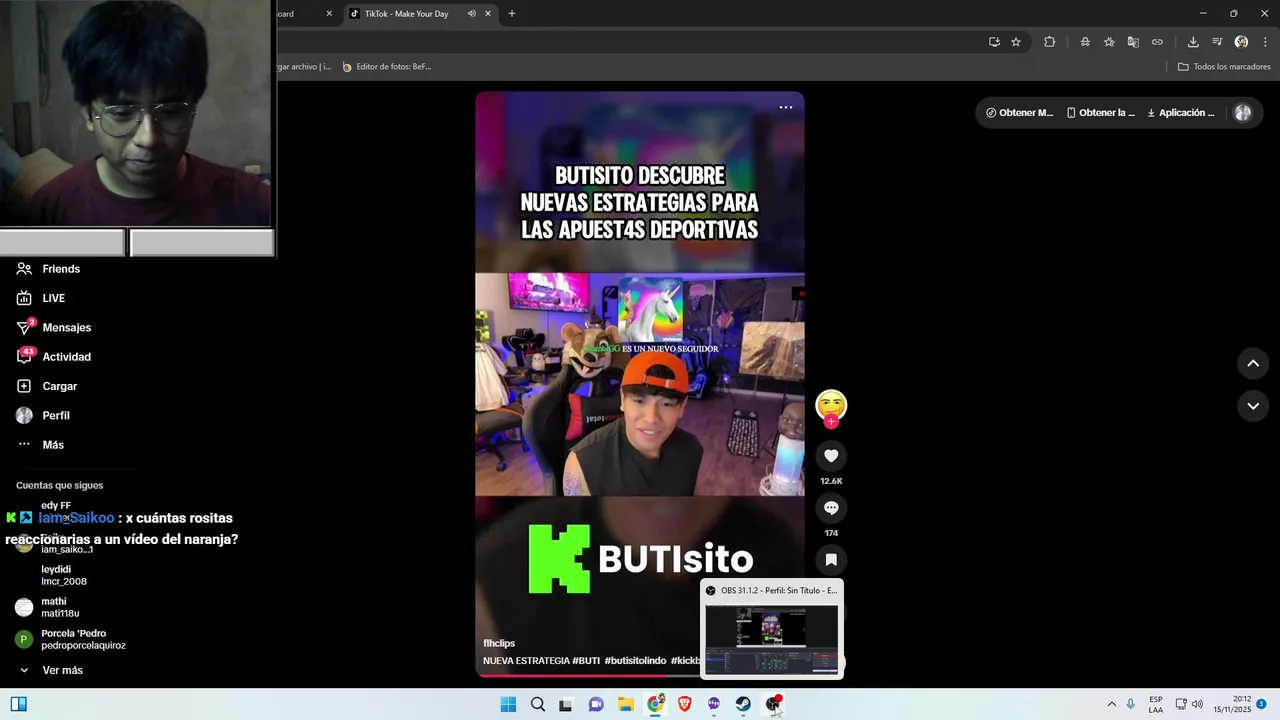Open Chrome three-dot menu
Screen dimensions: 1280x720
tap(1265, 42)
